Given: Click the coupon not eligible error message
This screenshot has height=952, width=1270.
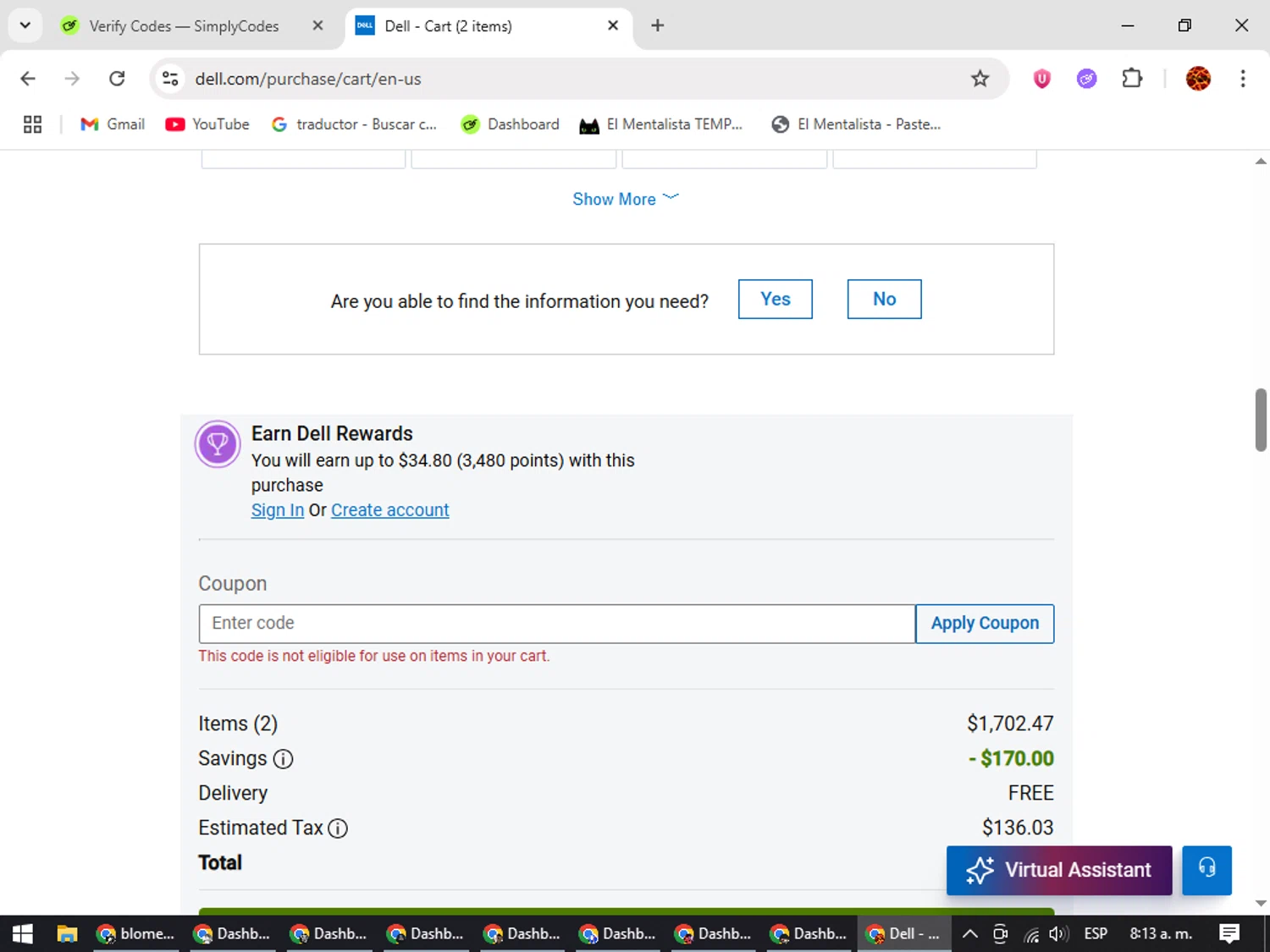Looking at the screenshot, I should (x=374, y=656).
